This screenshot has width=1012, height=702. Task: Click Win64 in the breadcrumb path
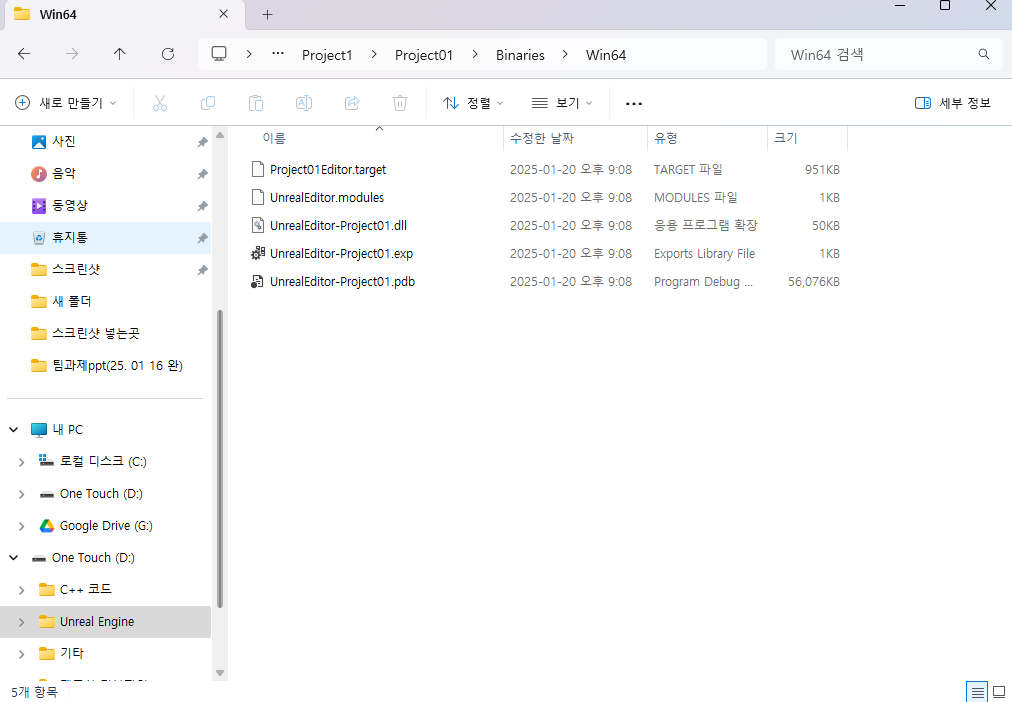coord(606,55)
